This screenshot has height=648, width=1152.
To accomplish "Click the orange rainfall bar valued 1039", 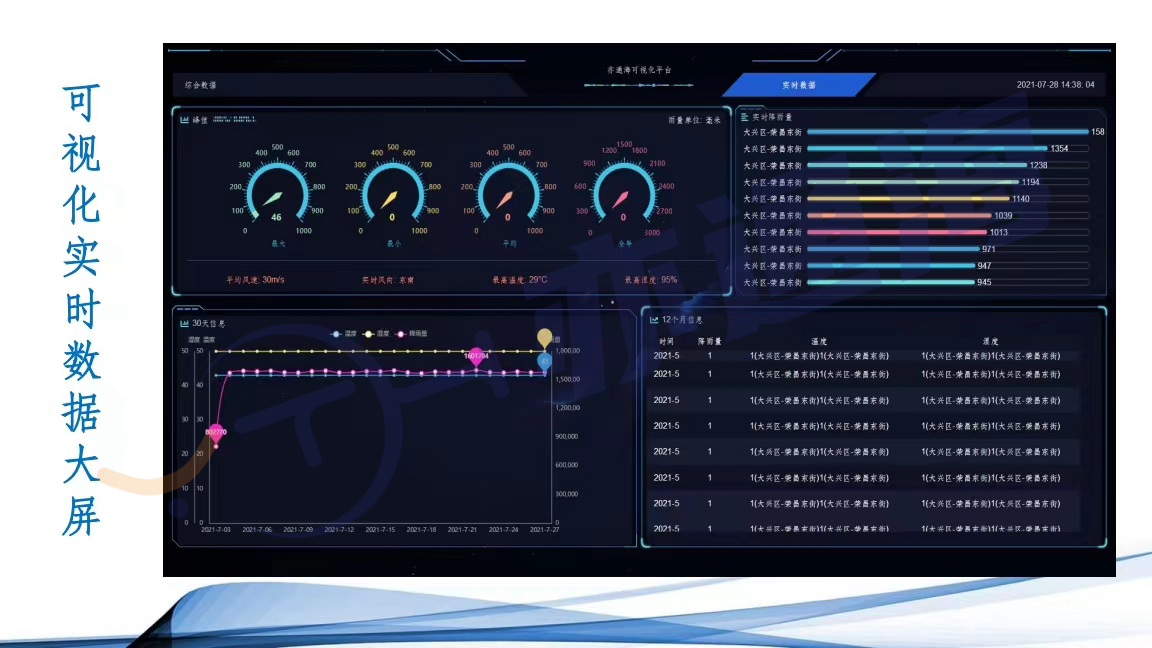I will [x=899, y=216].
